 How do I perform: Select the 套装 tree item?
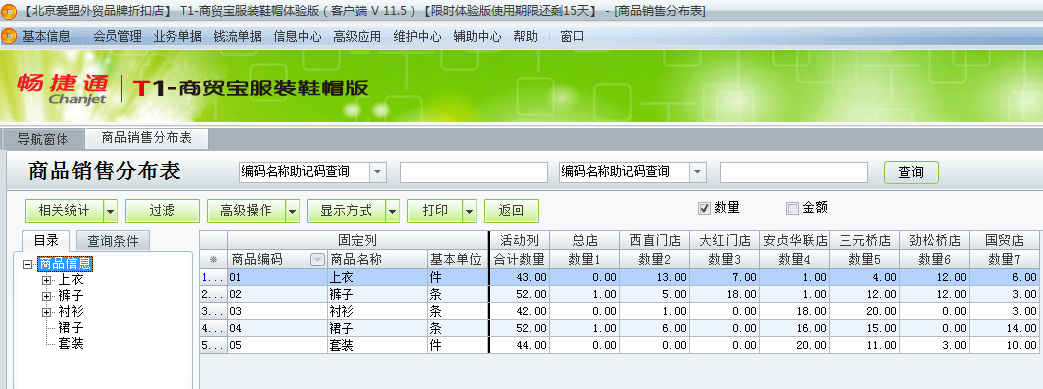[x=71, y=344]
